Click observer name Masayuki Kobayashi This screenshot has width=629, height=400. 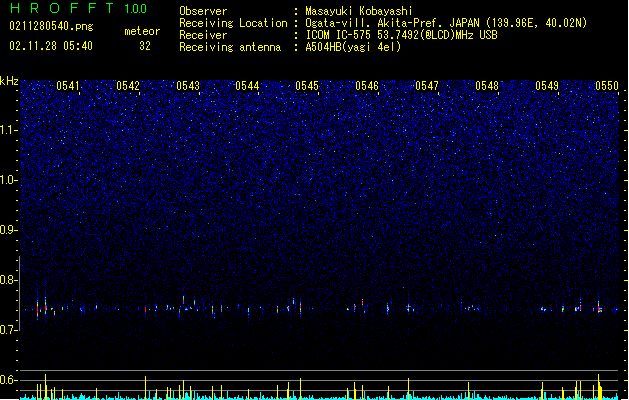pos(359,11)
